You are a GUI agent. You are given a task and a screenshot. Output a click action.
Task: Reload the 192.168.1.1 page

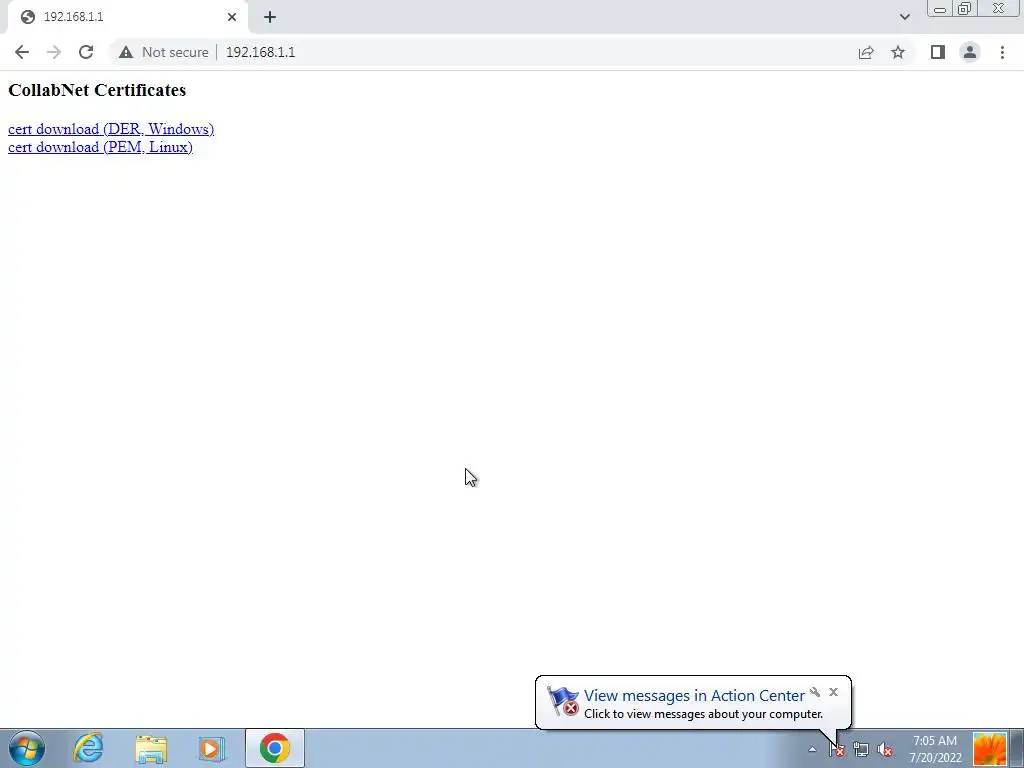[86, 52]
